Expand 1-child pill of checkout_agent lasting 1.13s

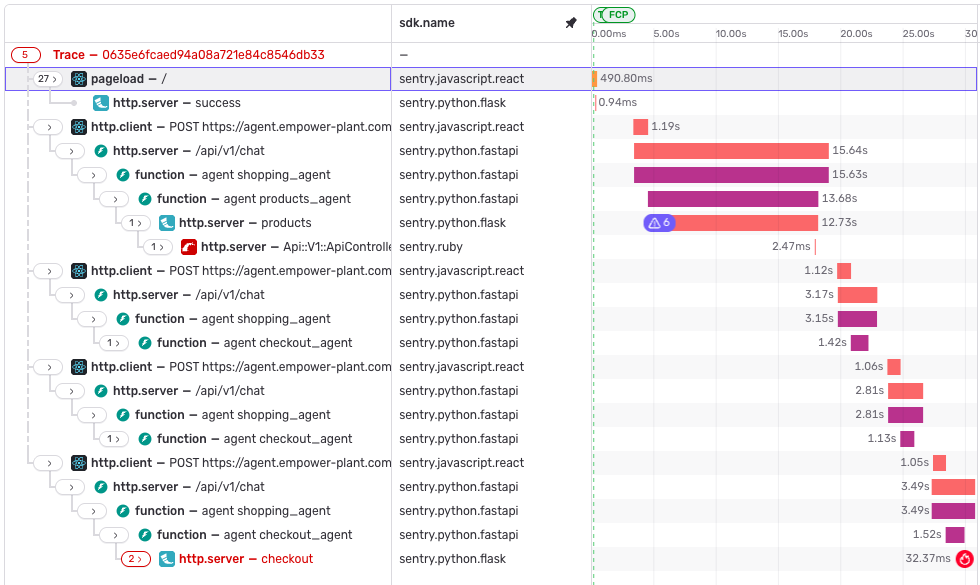pos(113,439)
